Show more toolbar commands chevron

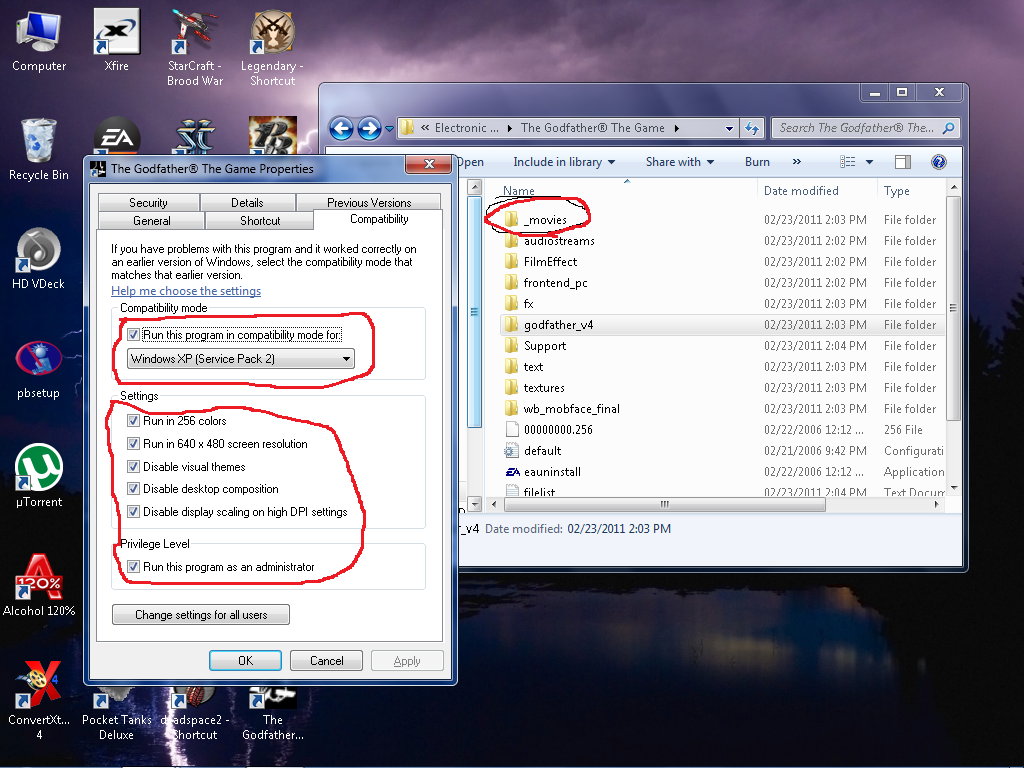(x=797, y=162)
